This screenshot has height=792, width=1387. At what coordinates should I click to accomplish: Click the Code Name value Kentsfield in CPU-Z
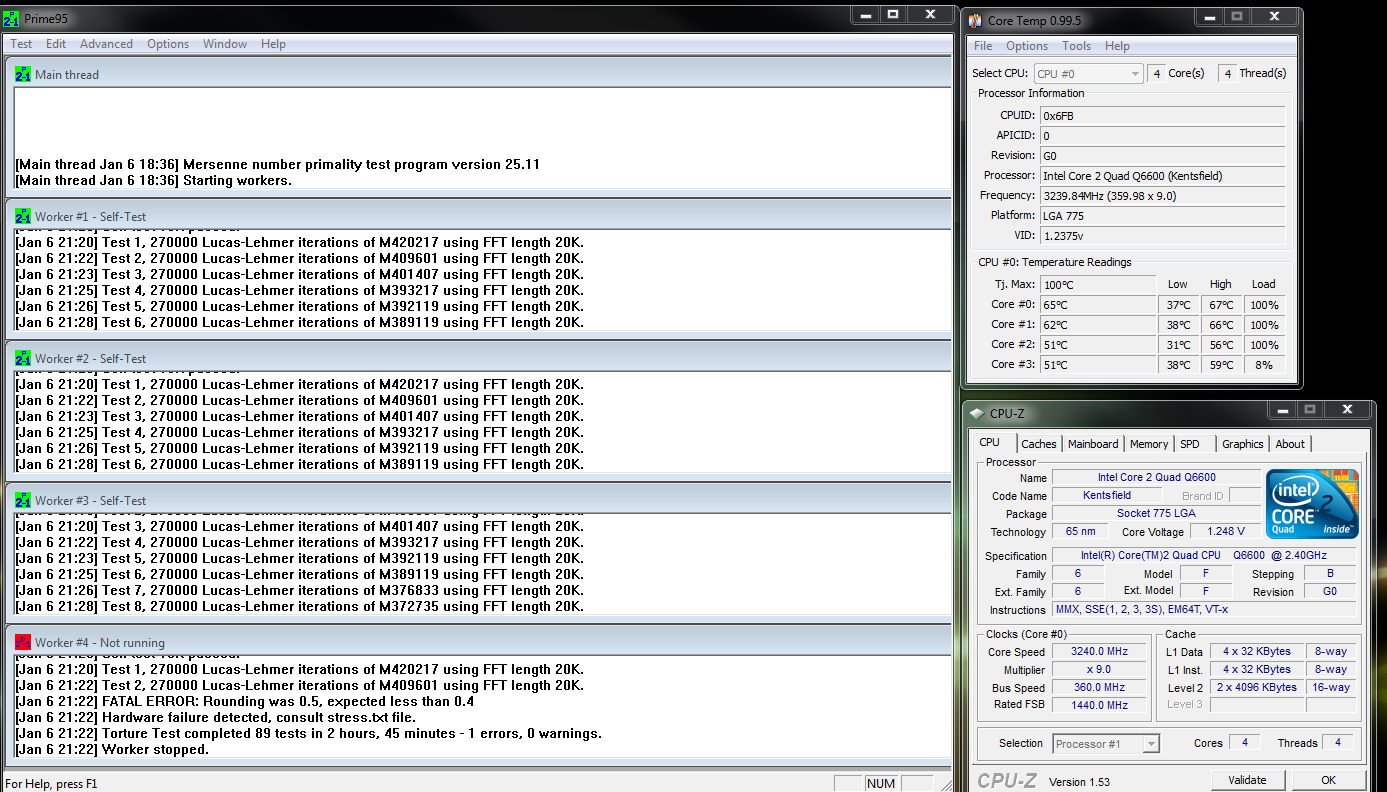(x=1107, y=495)
